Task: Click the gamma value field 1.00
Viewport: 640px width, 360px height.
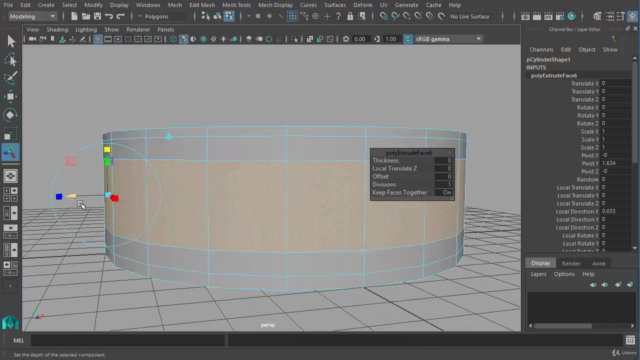Action: click(392, 39)
